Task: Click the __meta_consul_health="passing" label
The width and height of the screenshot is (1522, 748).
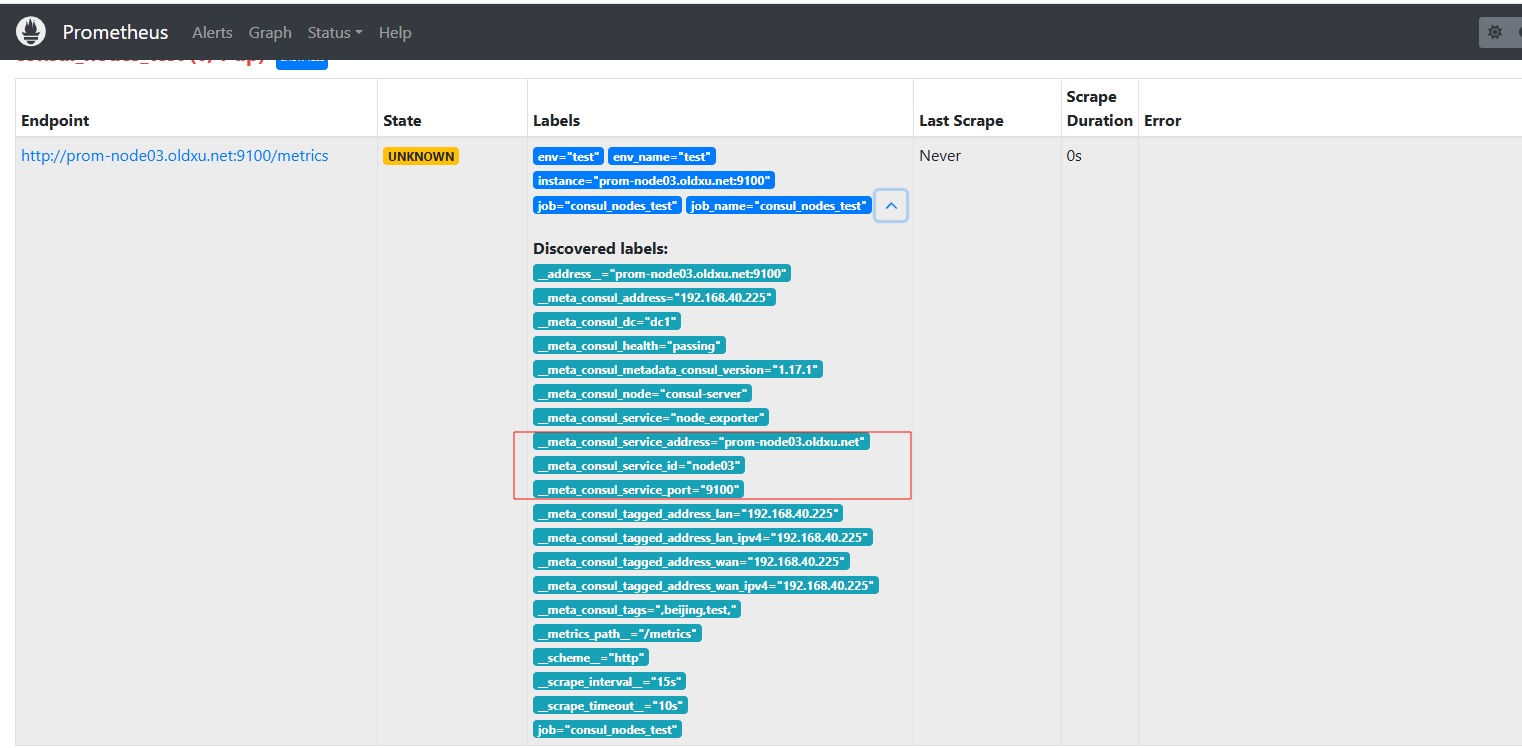Action: point(628,346)
